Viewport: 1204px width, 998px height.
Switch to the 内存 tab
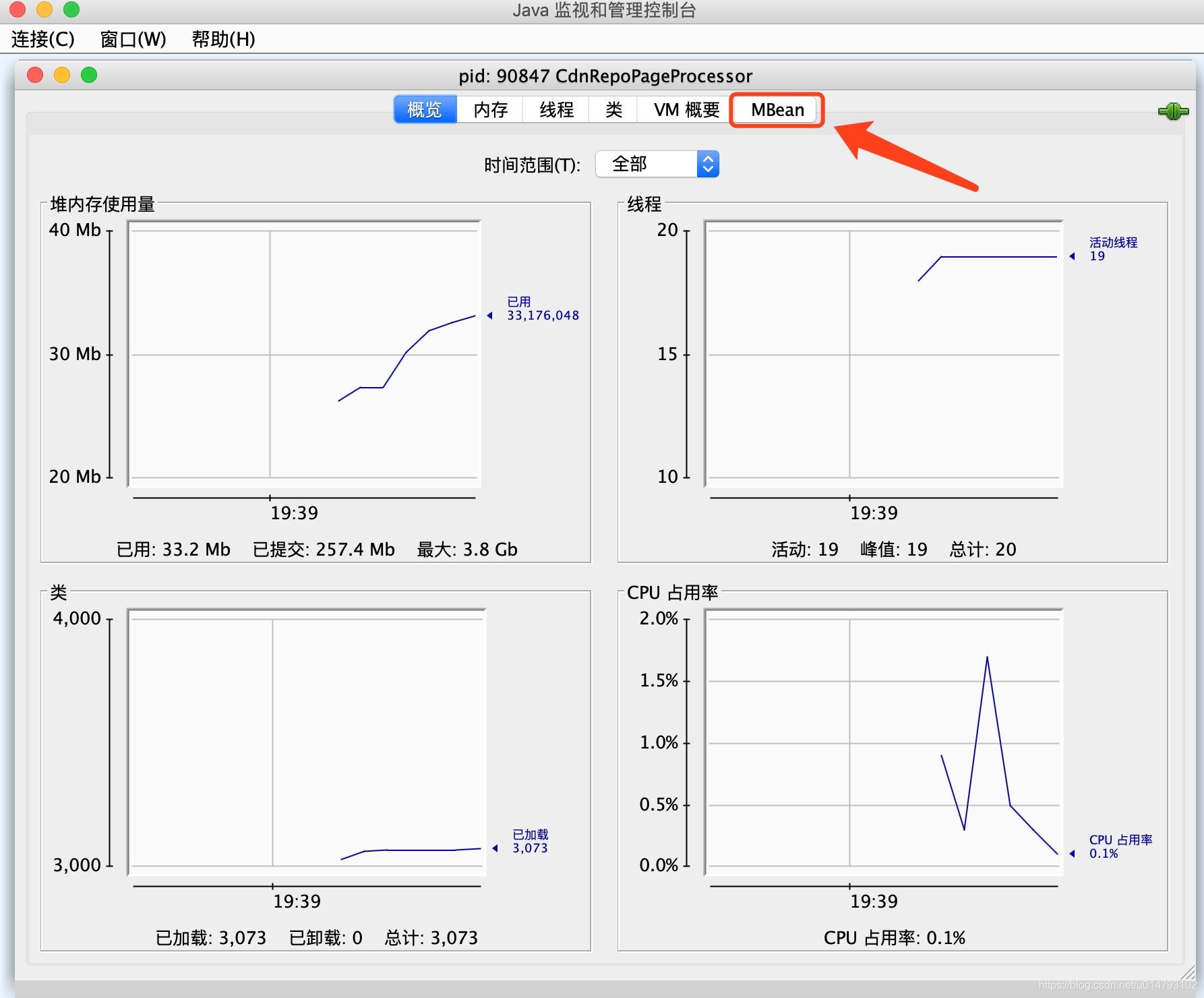pyautogui.click(x=490, y=109)
